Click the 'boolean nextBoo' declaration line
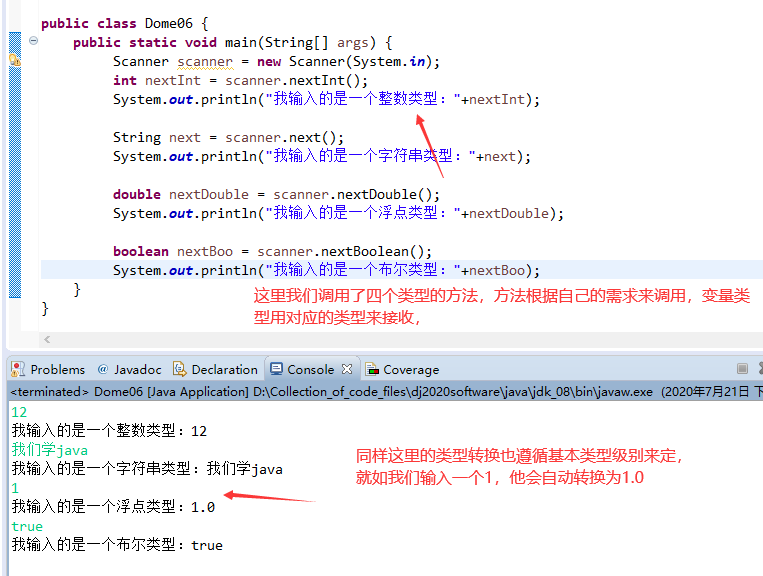Screen dimensions: 763x576 (272, 251)
